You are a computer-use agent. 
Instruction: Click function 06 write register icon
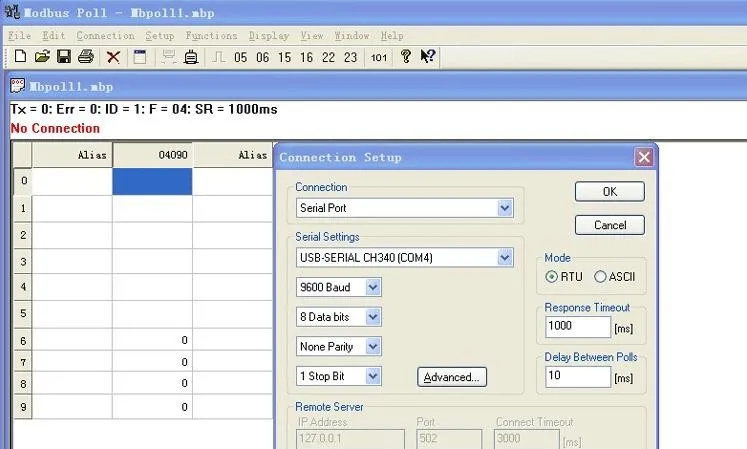(262, 58)
